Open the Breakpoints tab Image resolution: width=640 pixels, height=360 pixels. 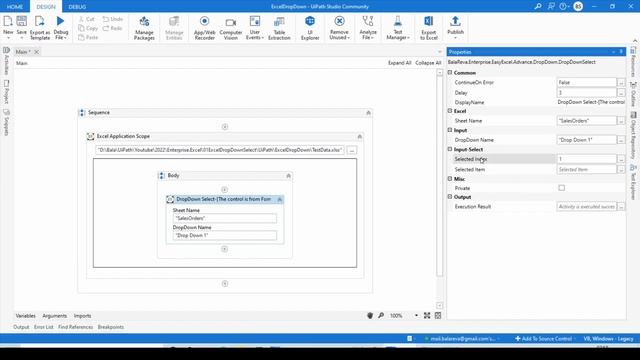[x=111, y=327]
